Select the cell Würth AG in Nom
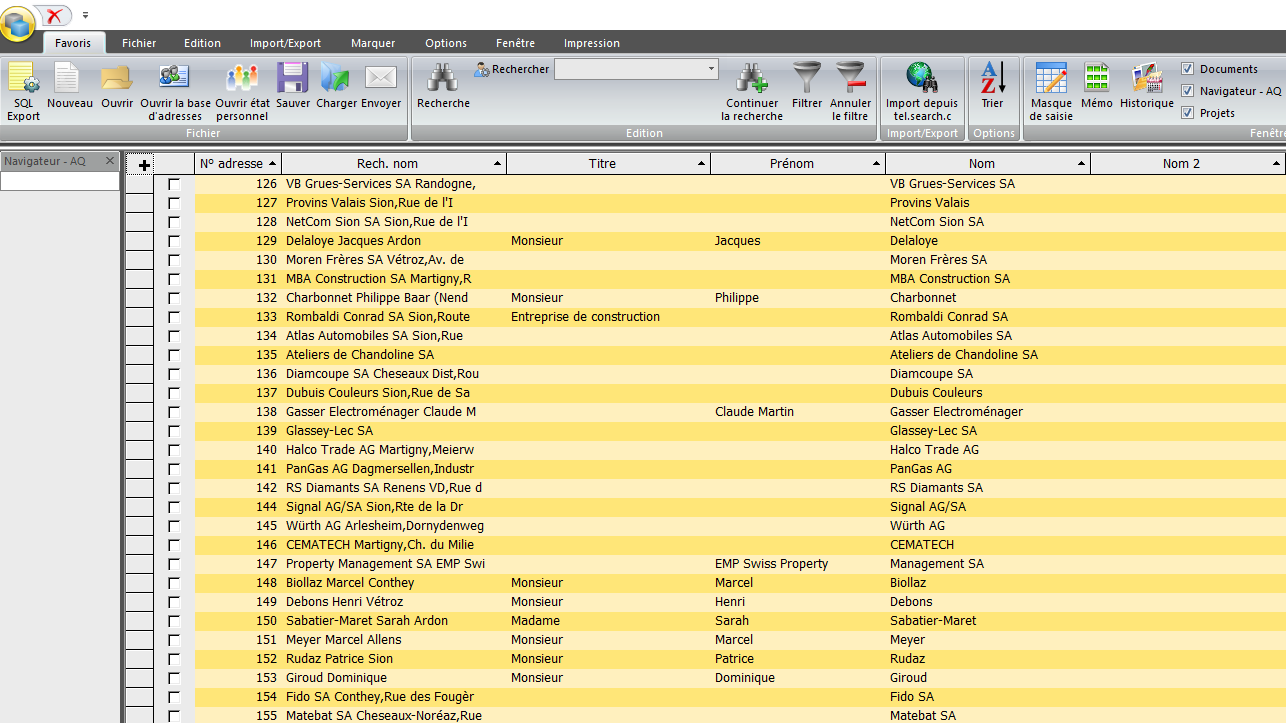The height and width of the screenshot is (723, 1286). (x=988, y=526)
